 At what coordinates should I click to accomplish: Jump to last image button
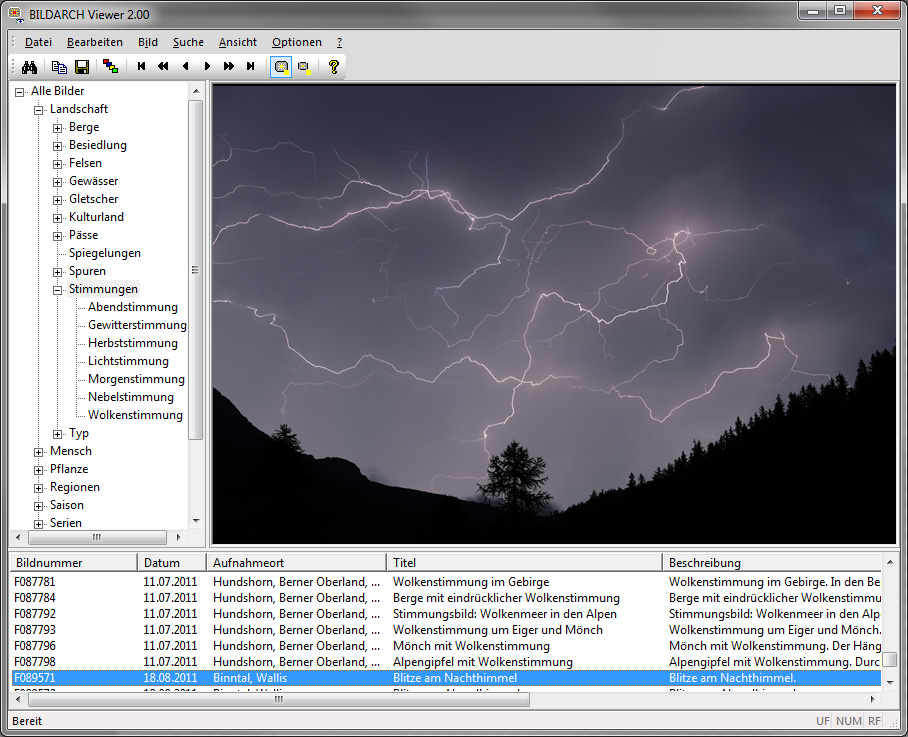pos(250,66)
